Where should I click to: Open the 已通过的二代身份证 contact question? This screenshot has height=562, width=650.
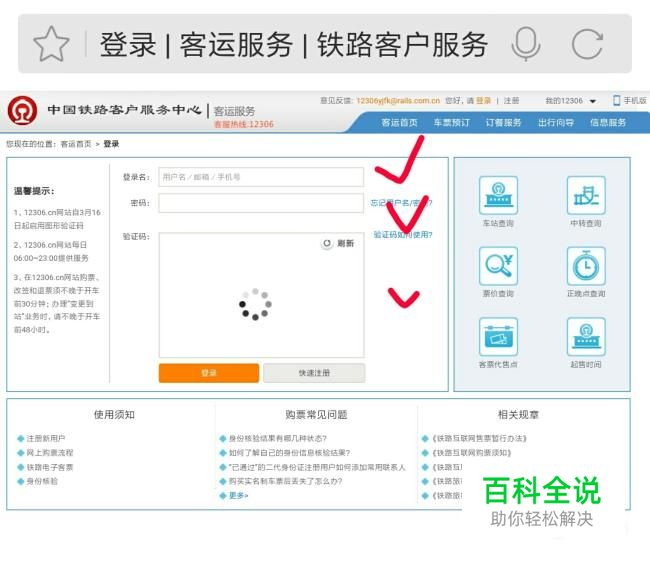click(x=317, y=467)
